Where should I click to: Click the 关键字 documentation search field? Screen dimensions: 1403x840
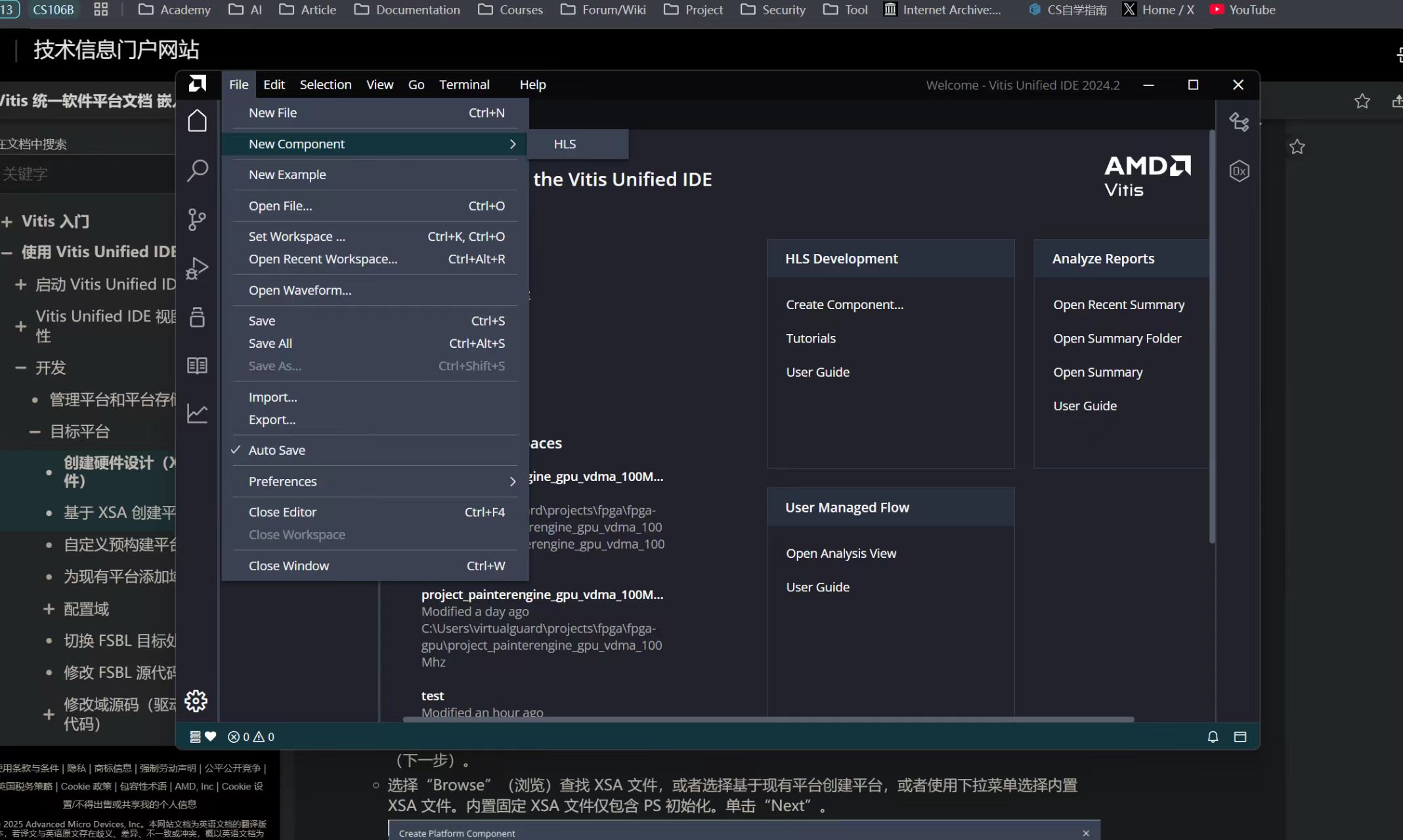87,174
